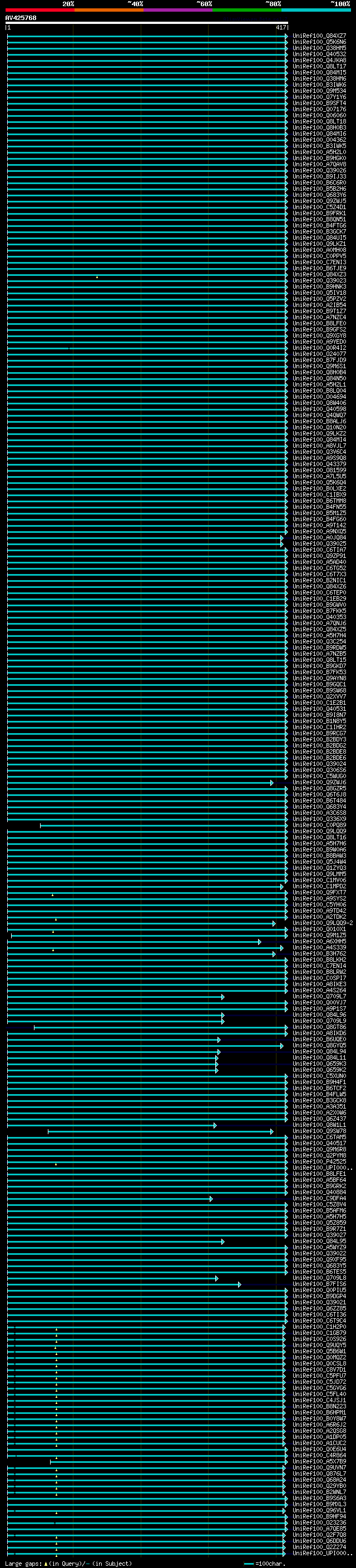Viewport: 356px width, 1568px height.
Task: Select UniRef100_Q9UQY5 label
Action: tap(319, 1345)
